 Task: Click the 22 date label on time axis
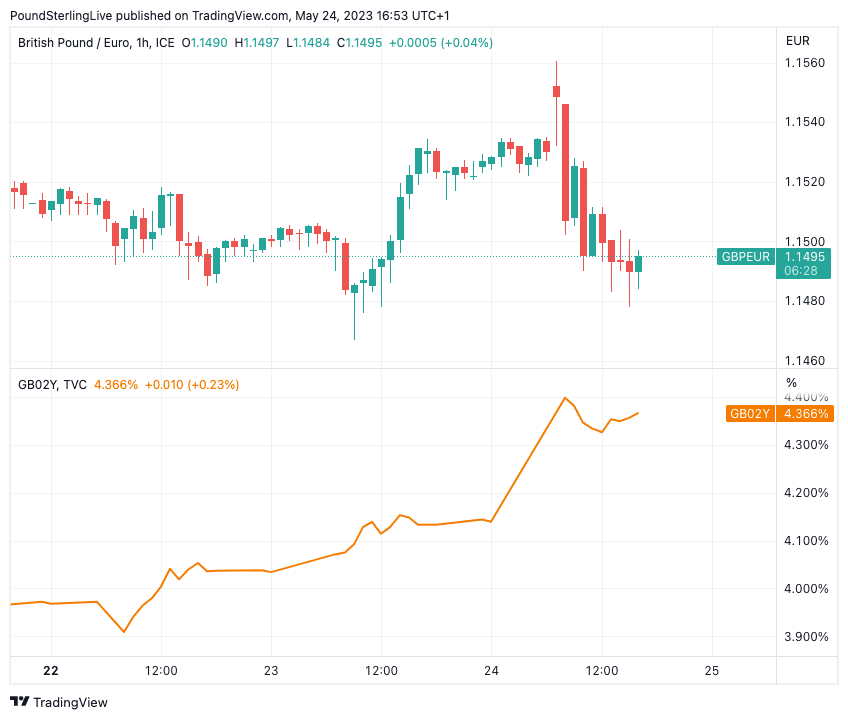pyautogui.click(x=51, y=670)
